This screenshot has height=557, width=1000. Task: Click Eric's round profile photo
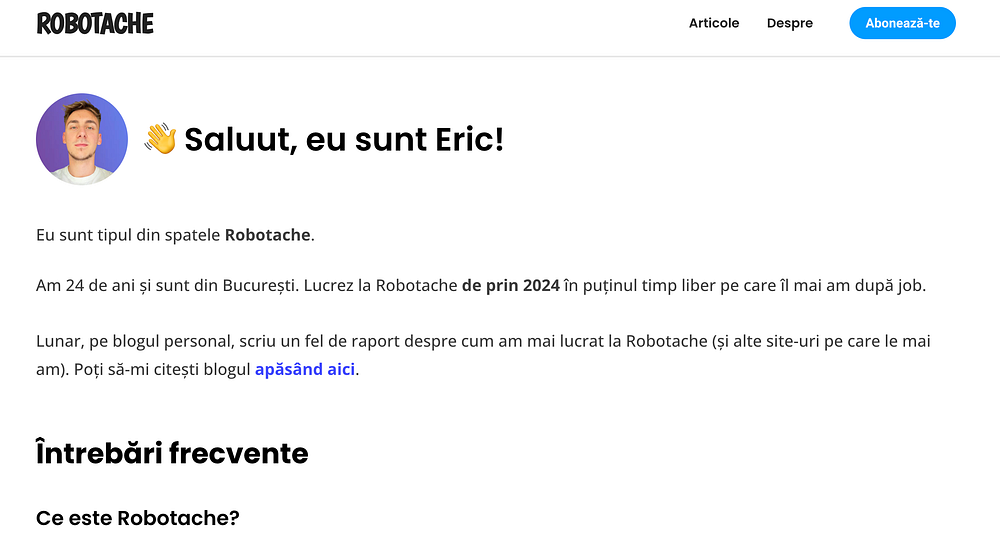pyautogui.click(x=82, y=139)
